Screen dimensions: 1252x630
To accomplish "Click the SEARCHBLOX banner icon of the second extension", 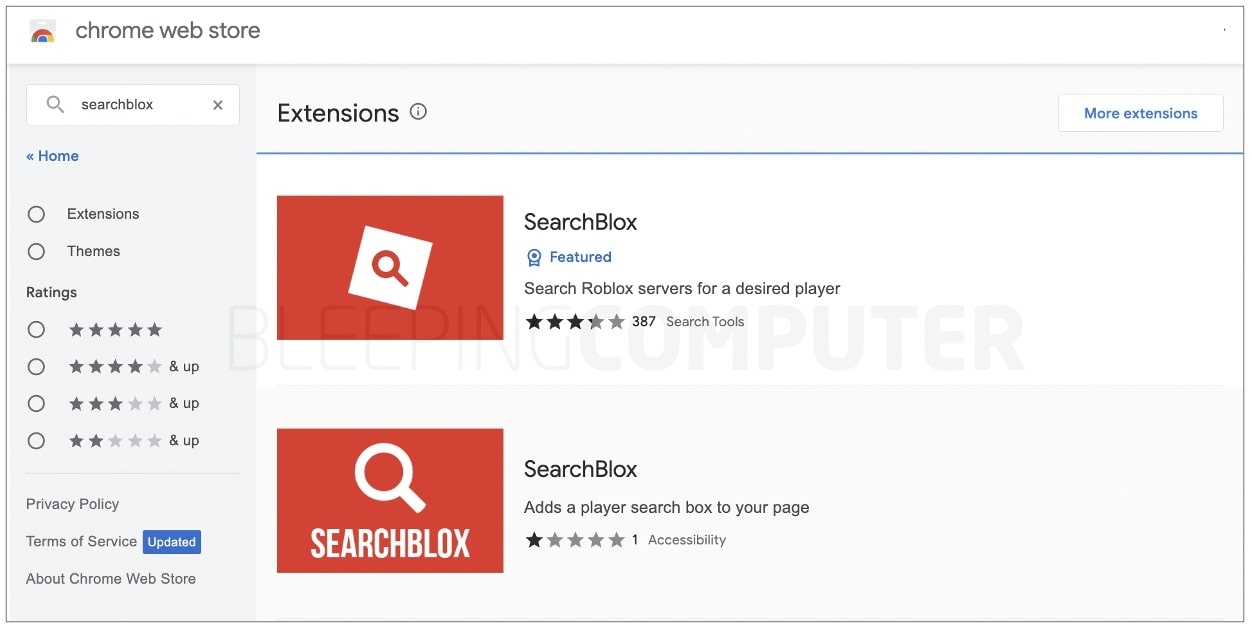I will (390, 500).
